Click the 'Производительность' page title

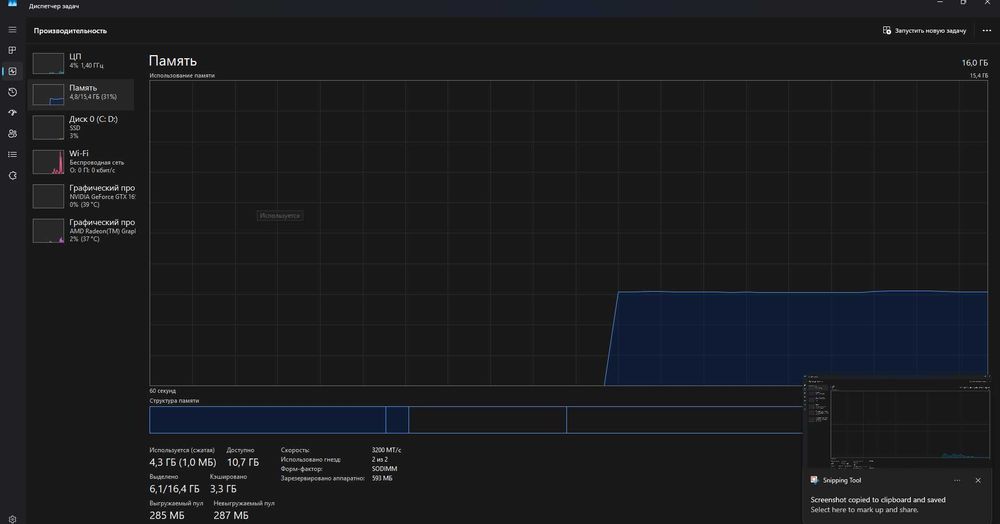(70, 31)
